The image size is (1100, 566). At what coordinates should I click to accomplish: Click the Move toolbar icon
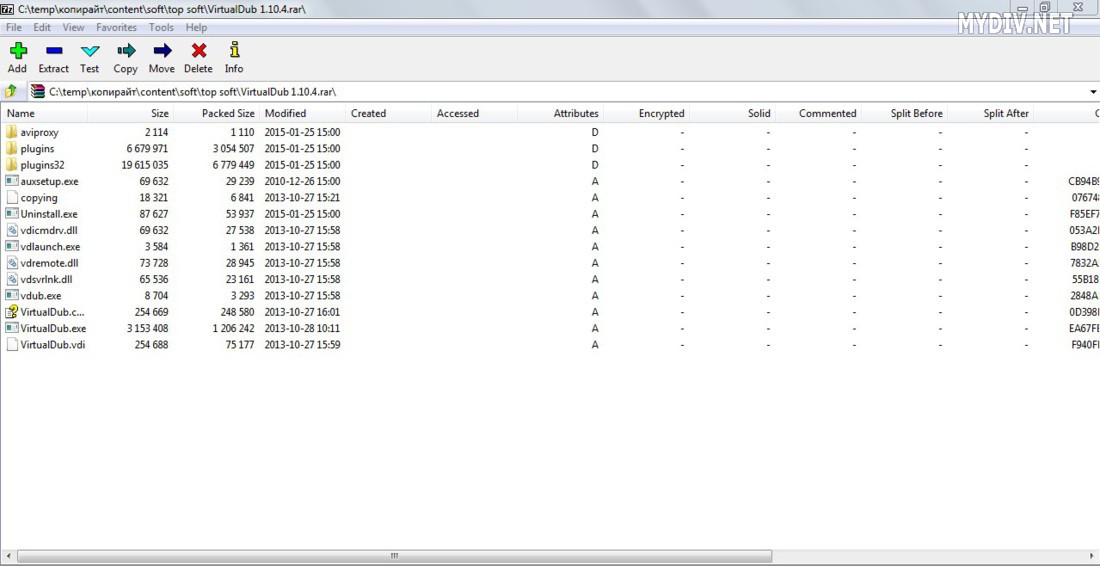pos(162,50)
